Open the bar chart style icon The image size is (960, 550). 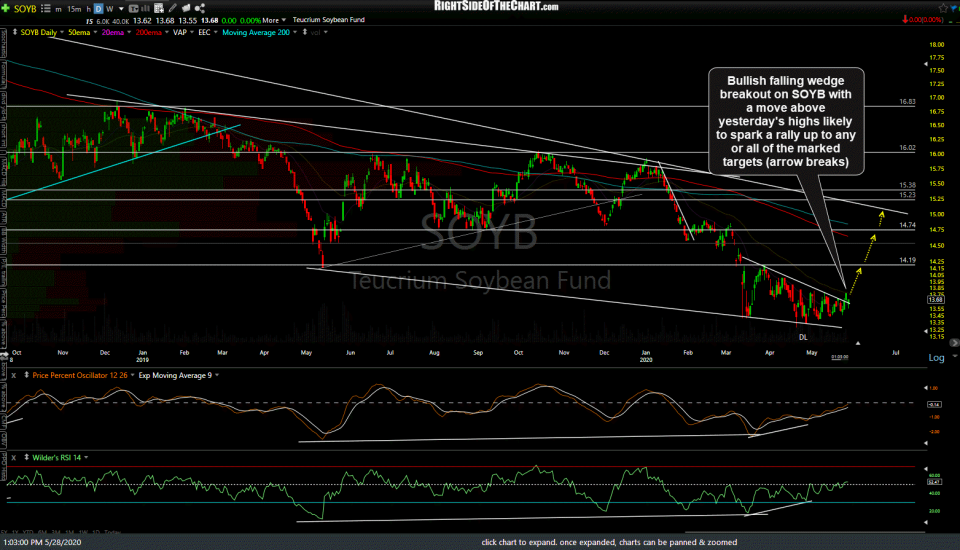(146, 9)
